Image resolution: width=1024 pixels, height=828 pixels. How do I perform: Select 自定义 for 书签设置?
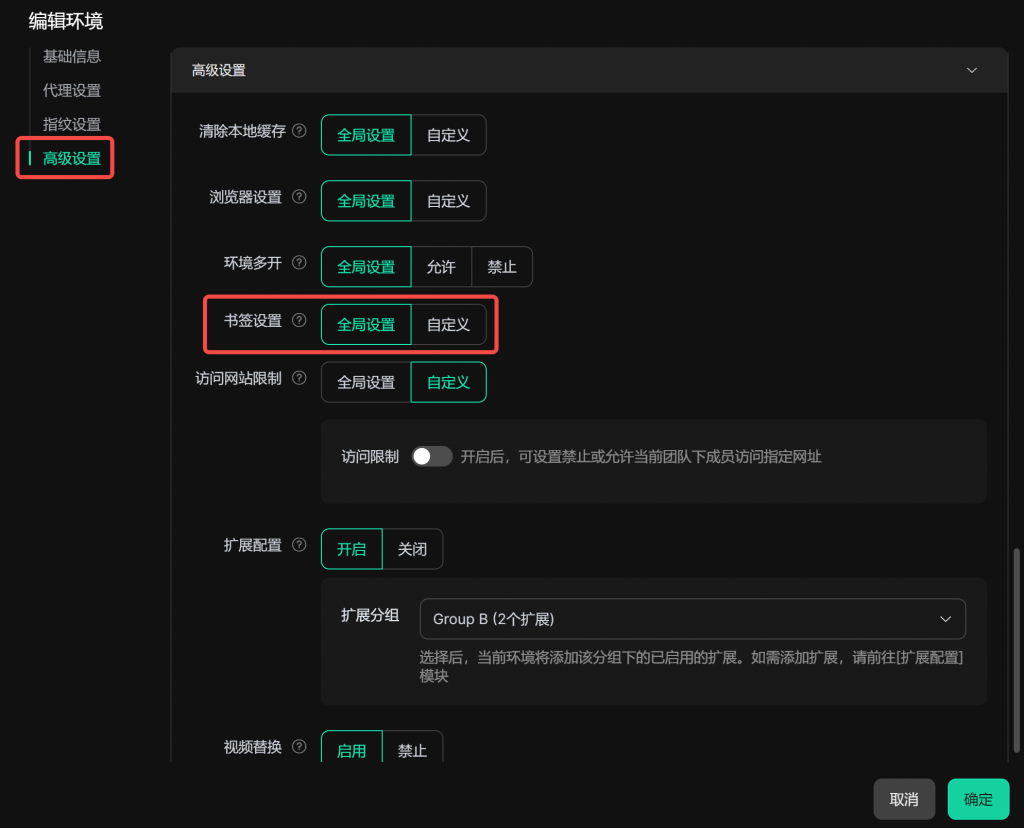pos(448,325)
